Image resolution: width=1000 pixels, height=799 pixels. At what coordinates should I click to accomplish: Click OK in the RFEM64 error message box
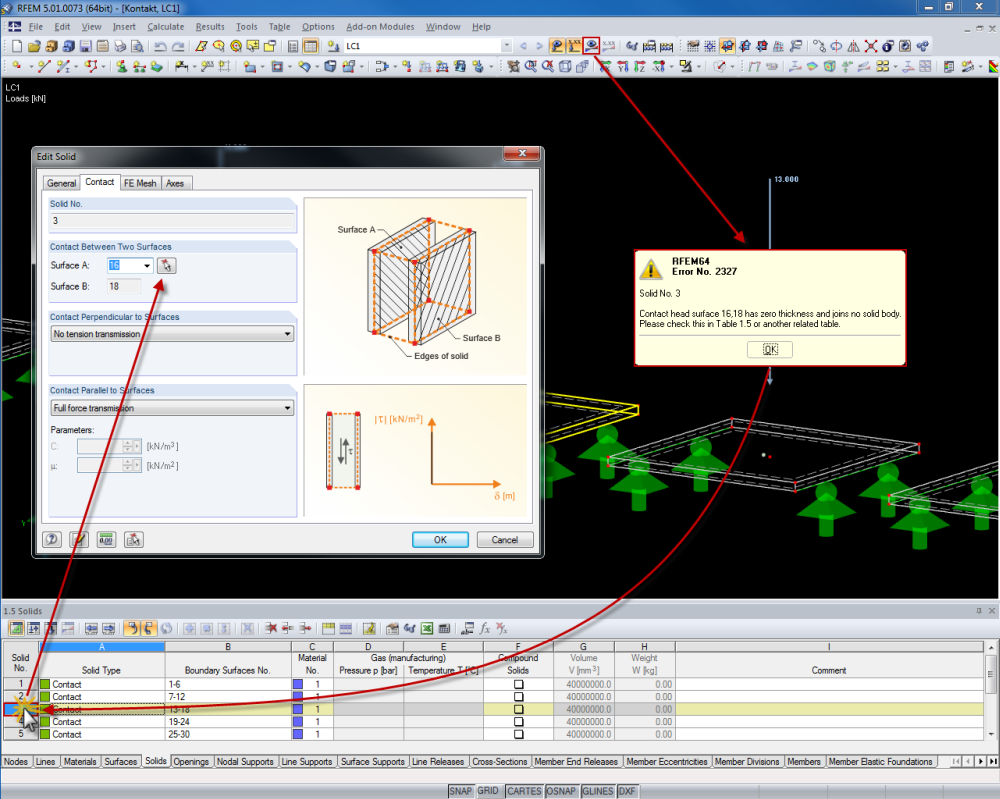770,349
